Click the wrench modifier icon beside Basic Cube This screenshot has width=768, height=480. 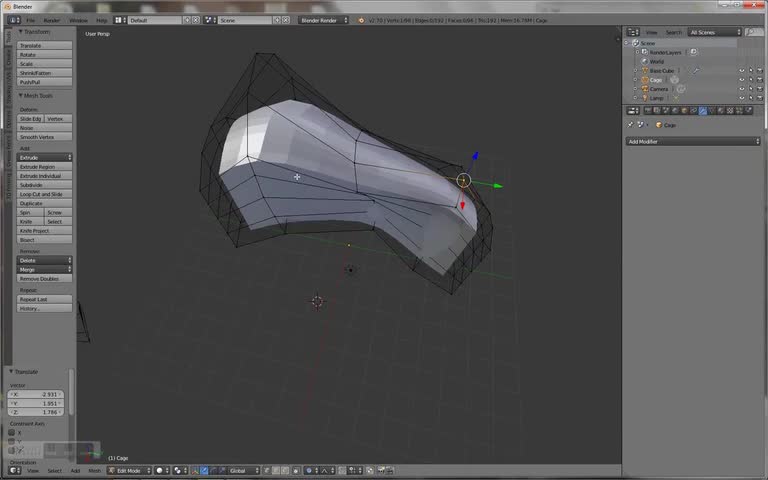click(695, 71)
